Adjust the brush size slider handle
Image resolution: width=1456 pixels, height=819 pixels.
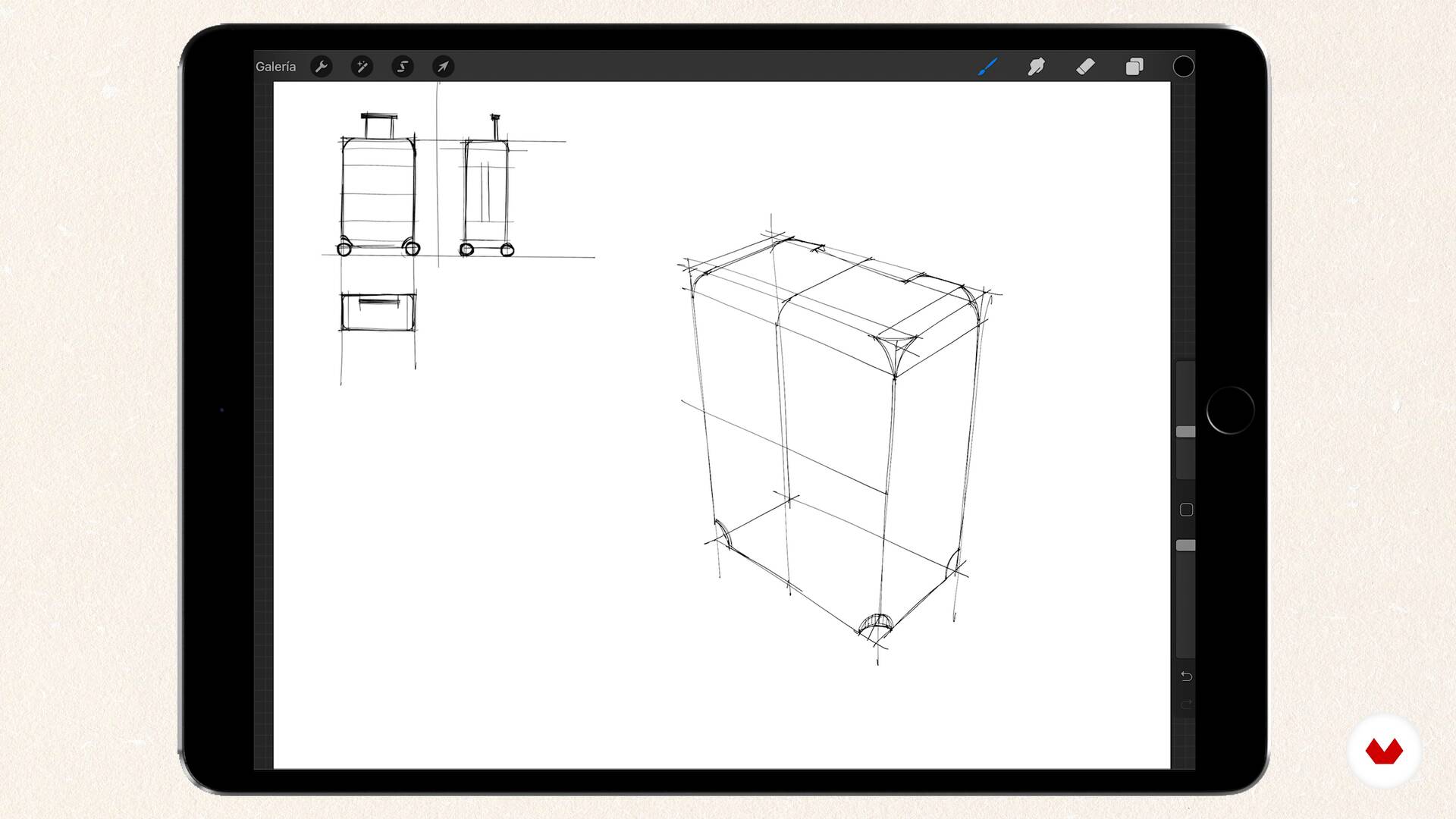coord(1185,431)
